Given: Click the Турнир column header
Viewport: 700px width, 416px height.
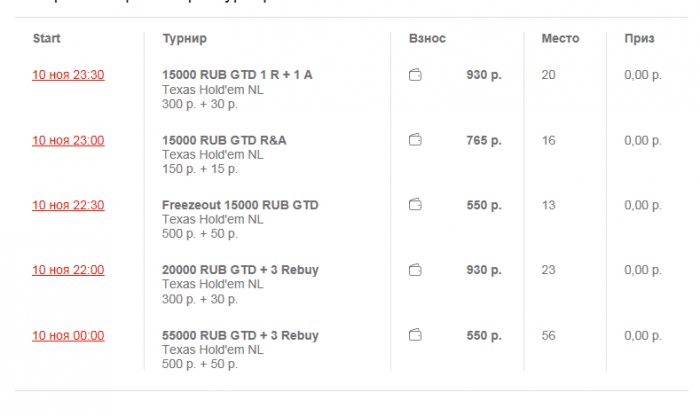Looking at the screenshot, I should [184, 39].
